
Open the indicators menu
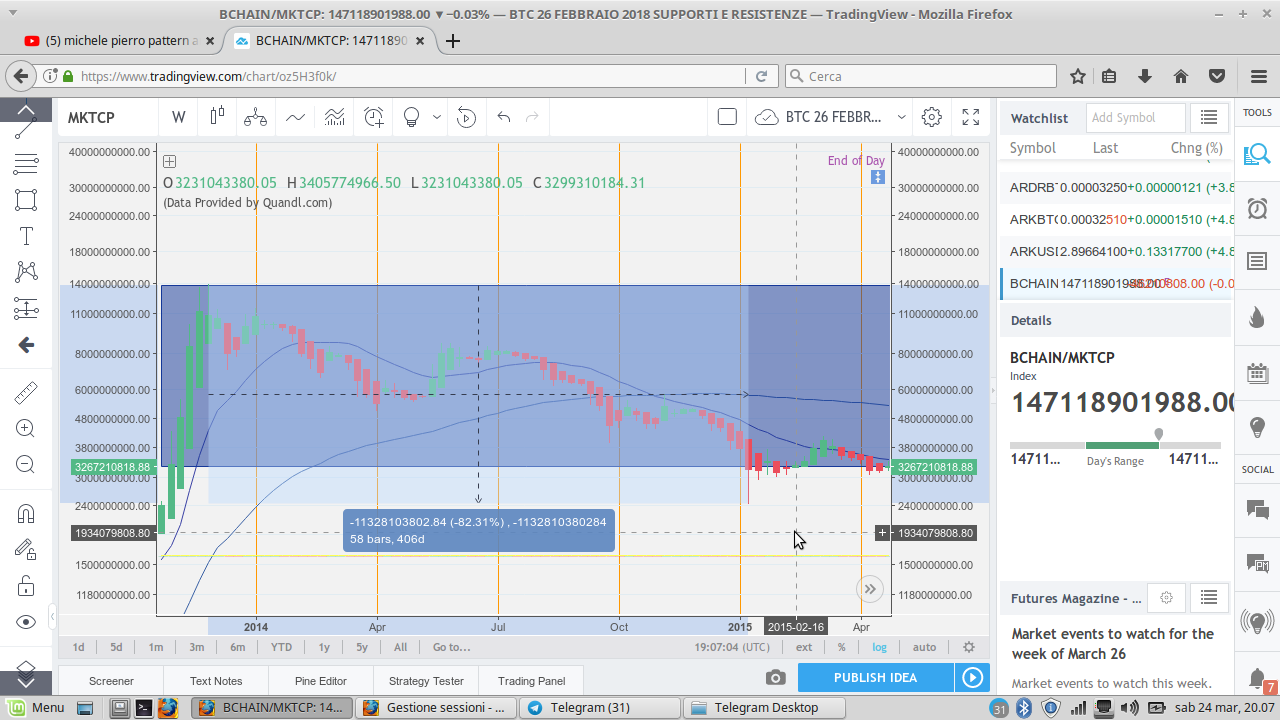click(x=295, y=117)
